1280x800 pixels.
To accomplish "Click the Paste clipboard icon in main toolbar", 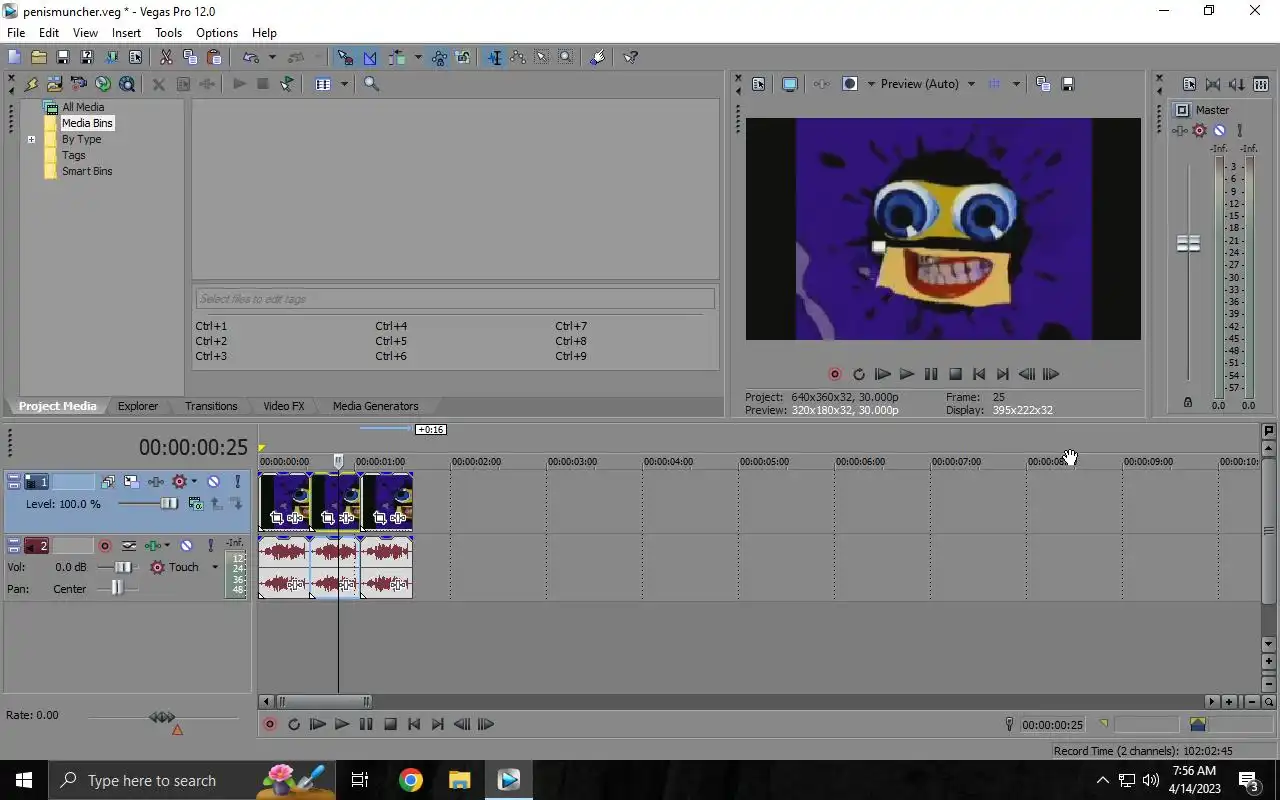I will point(214,57).
